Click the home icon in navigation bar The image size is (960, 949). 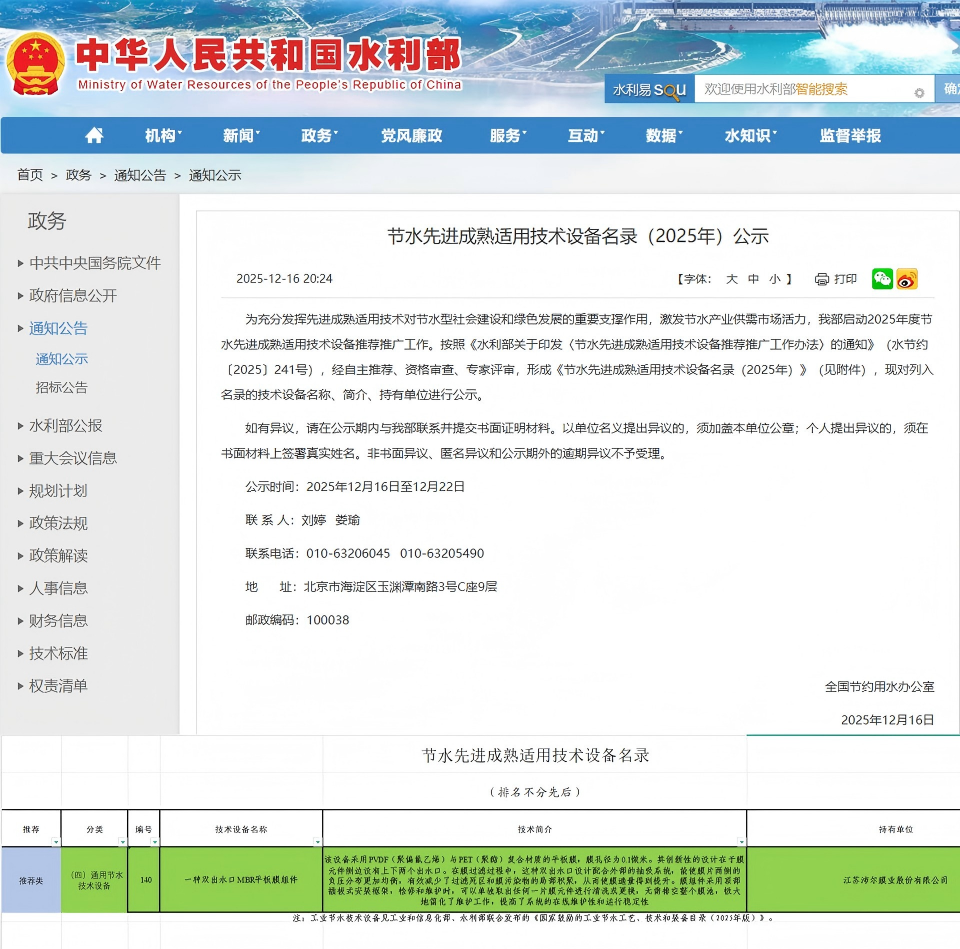[x=94, y=136]
